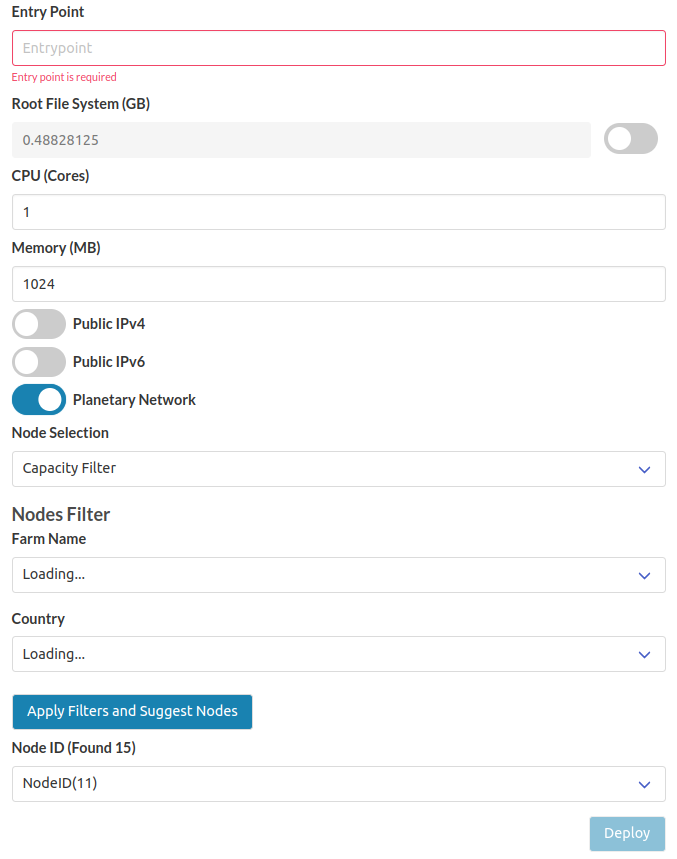The height and width of the screenshot is (859, 677).
Task: Click the Memory MB input box
Action: 338,284
